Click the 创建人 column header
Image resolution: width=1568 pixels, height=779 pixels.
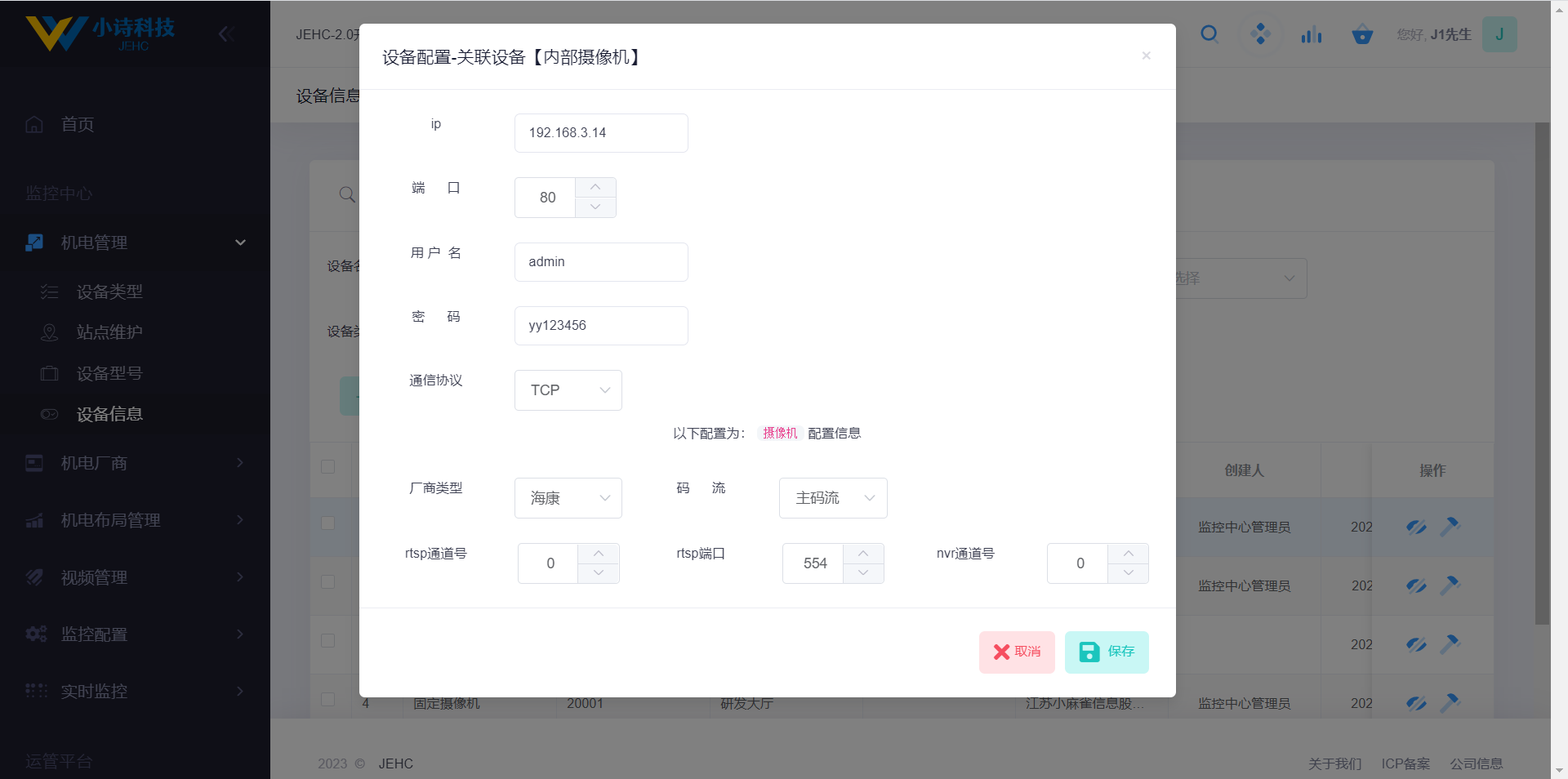point(1244,470)
